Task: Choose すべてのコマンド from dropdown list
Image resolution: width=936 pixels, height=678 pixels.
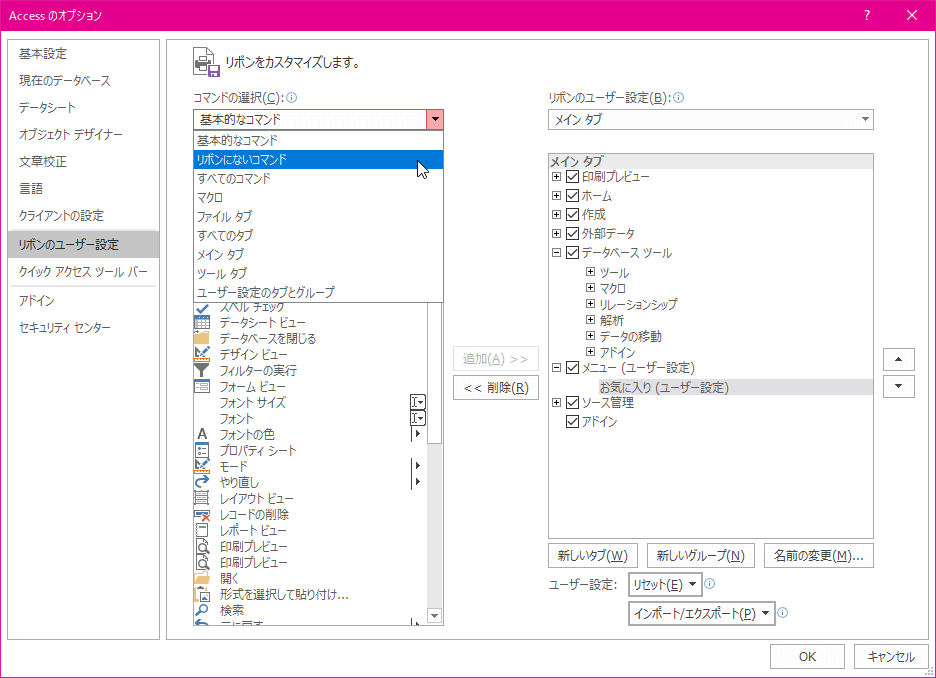Action: point(319,178)
